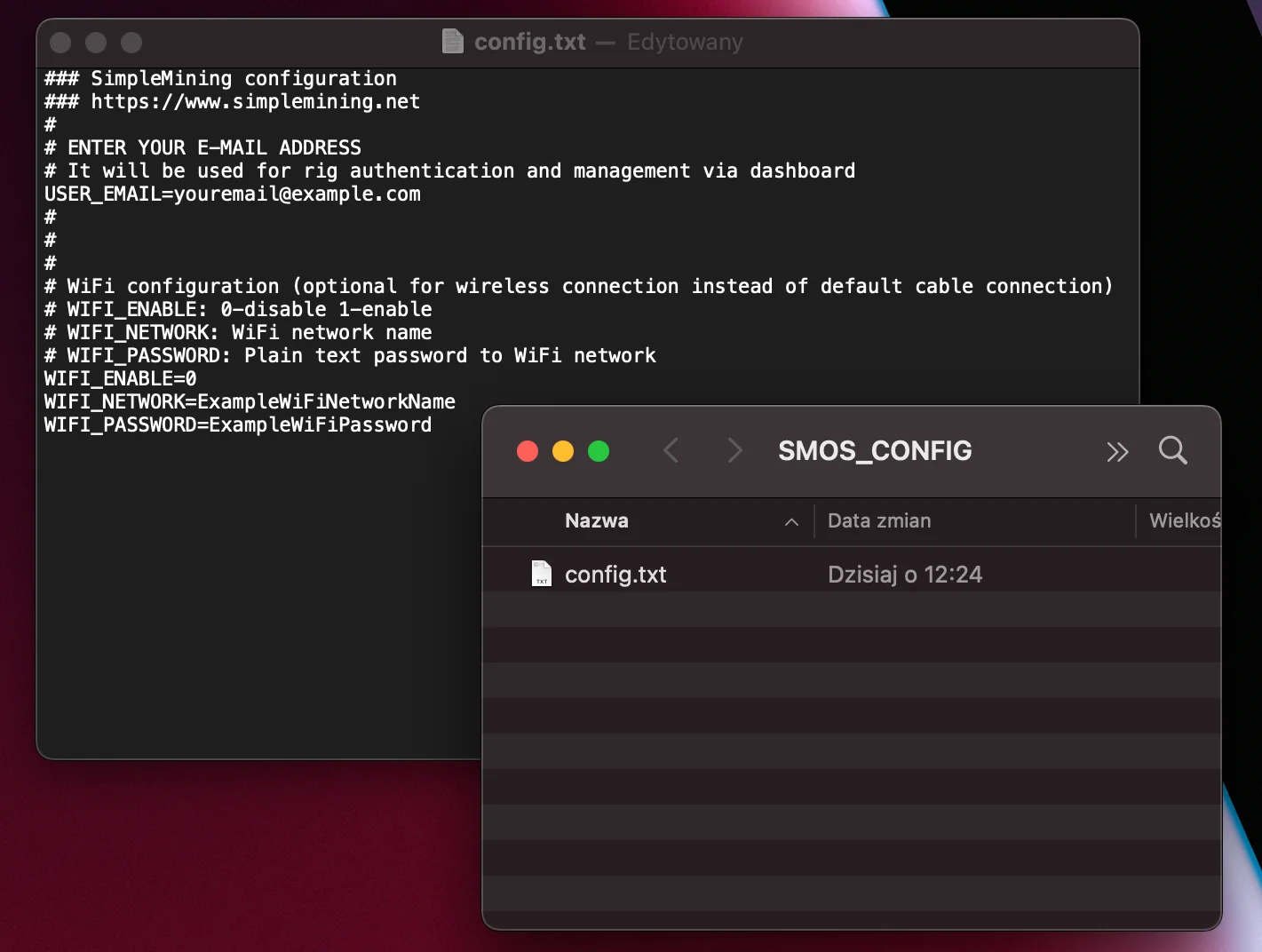Click the Edytowany label in the title bar
Viewport: 1262px width, 952px height.
684,41
